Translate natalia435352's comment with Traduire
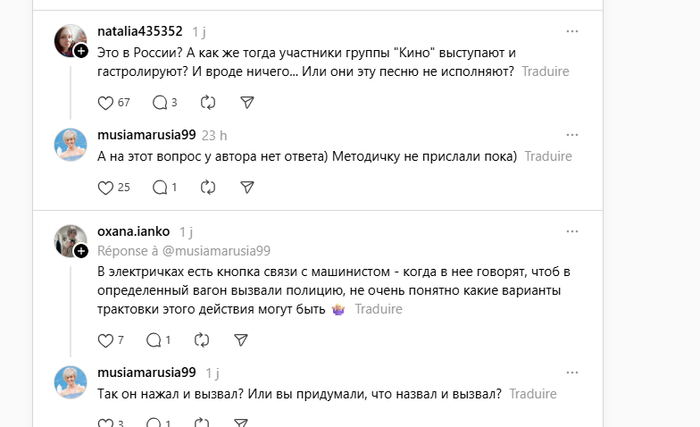 [x=545, y=72]
